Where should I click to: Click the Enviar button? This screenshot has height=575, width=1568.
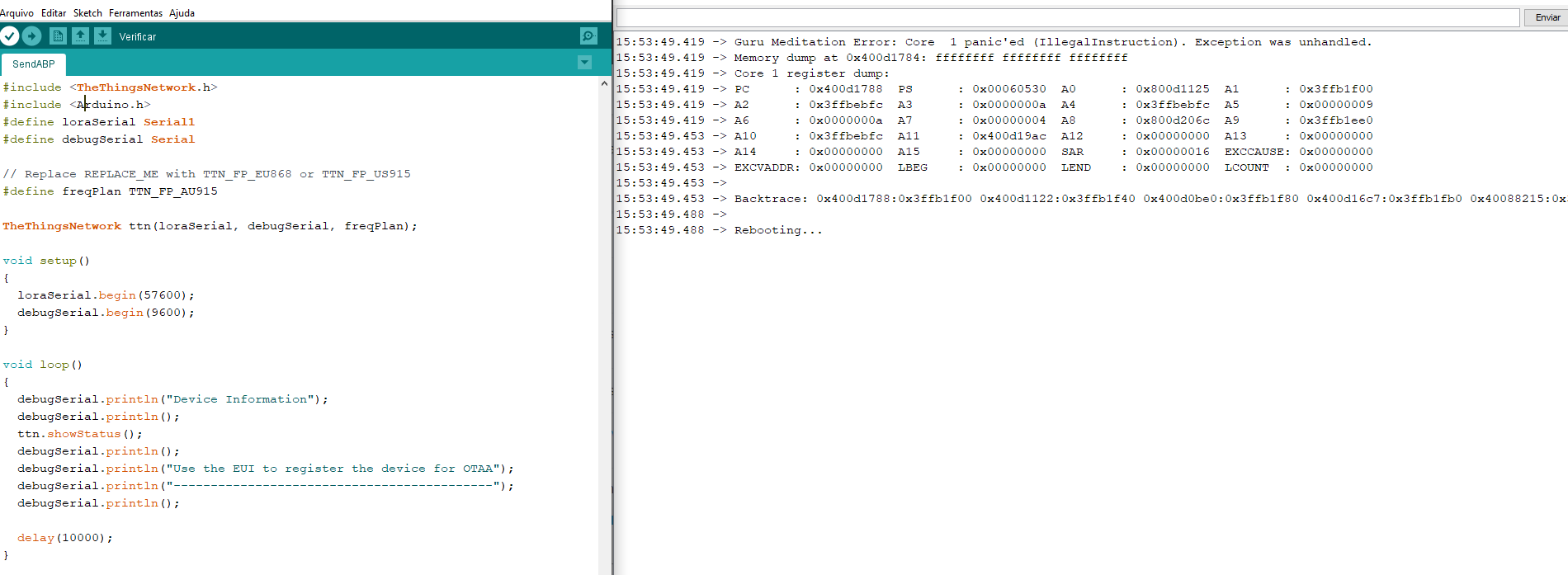1547,17
